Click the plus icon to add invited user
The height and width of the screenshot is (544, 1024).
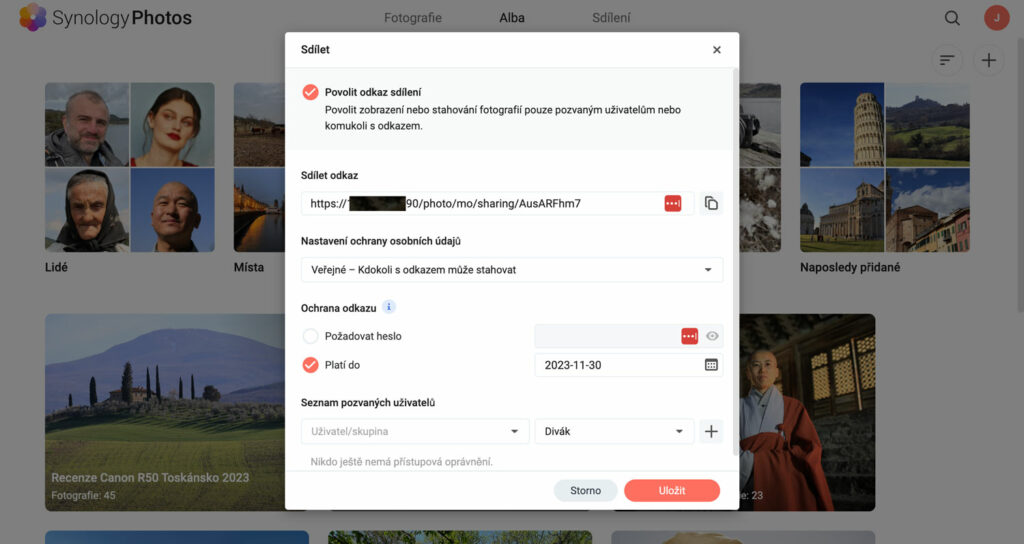[711, 432]
